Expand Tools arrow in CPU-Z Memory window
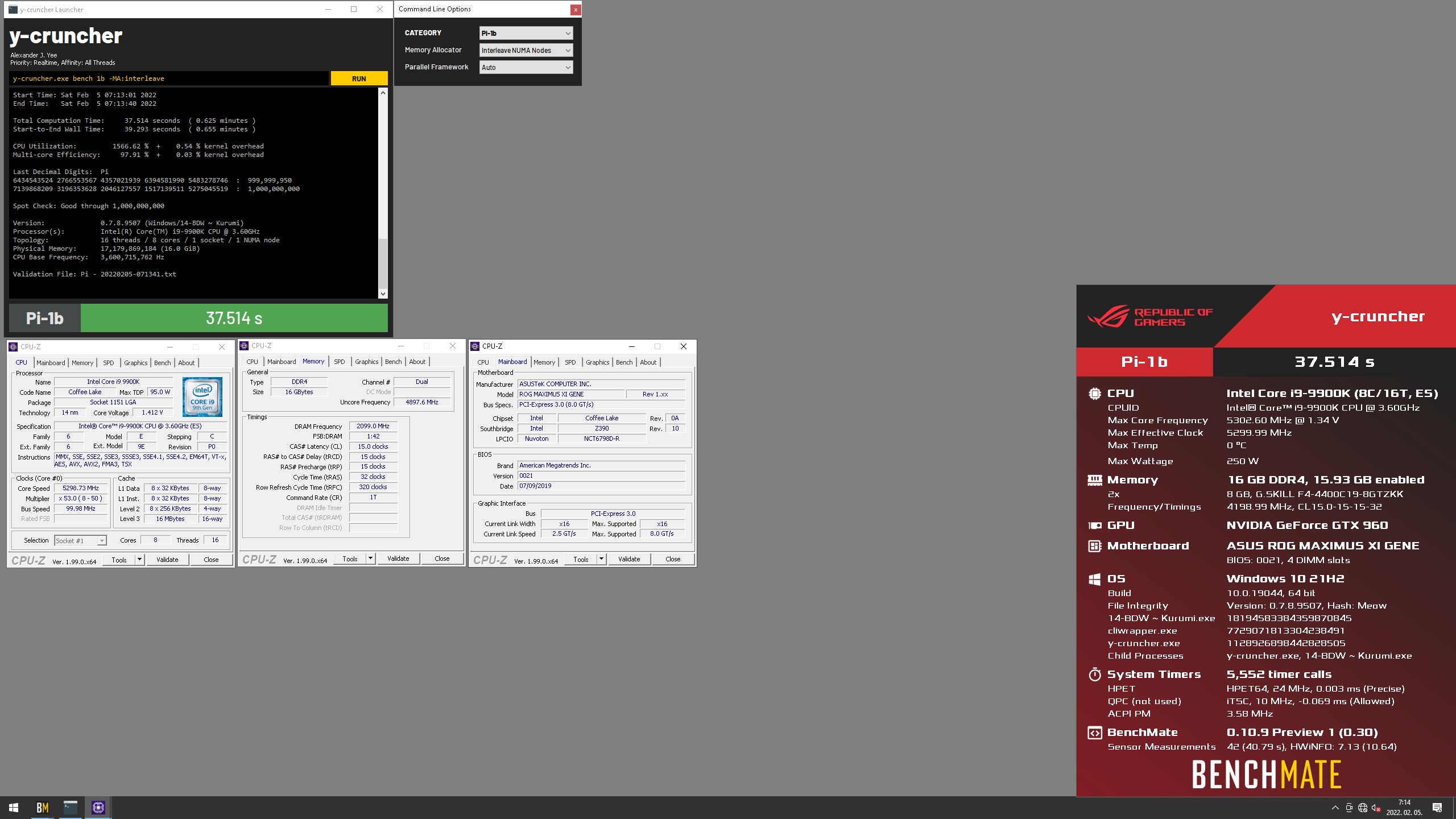Screen dimensions: 1456x819 click(370, 559)
